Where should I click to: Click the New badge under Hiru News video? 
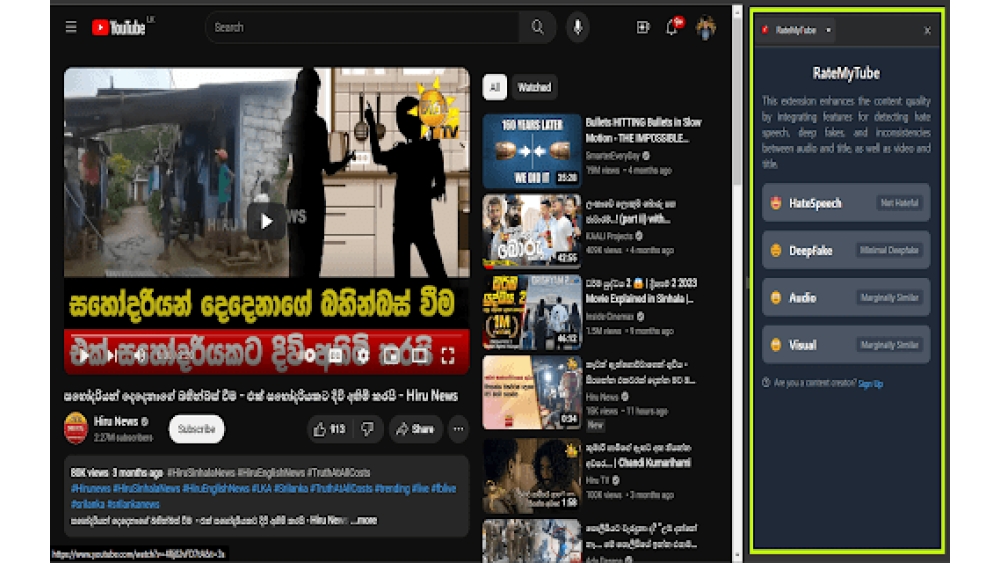pyautogui.click(x=595, y=425)
